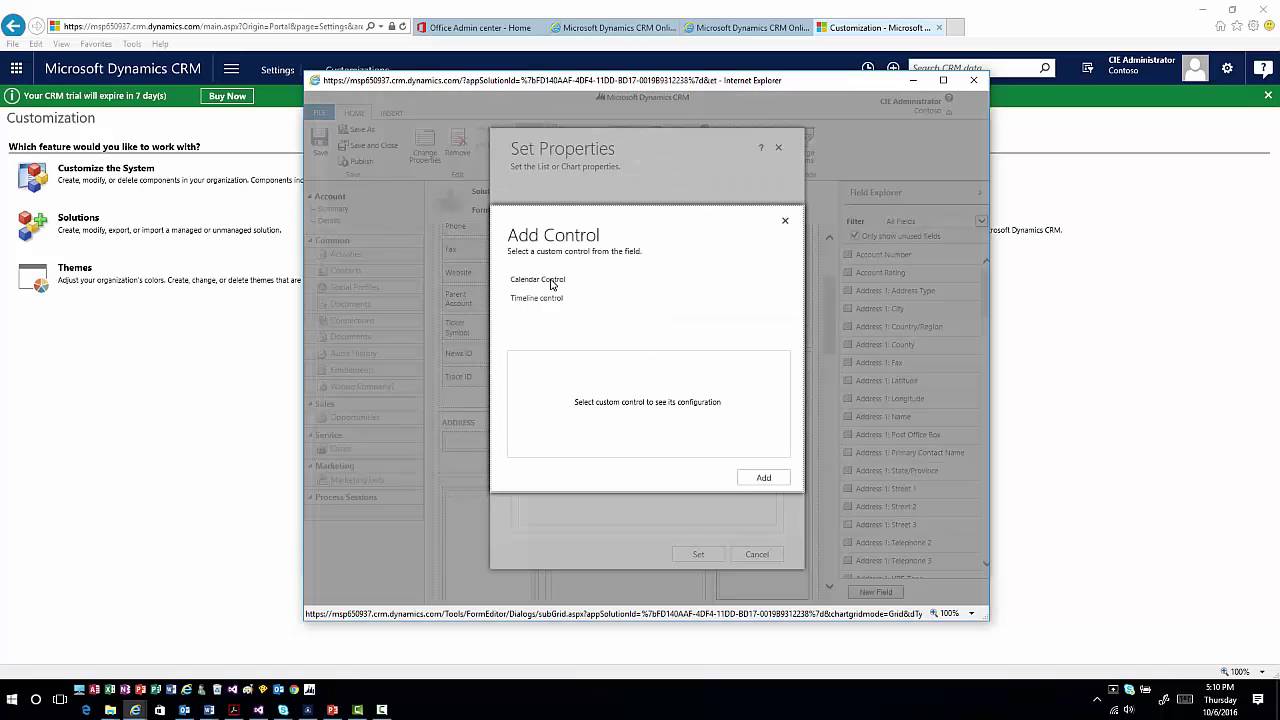Toggle Only show unused fields checkbox
Image resolution: width=1280 pixels, height=720 pixels.
(x=854, y=236)
